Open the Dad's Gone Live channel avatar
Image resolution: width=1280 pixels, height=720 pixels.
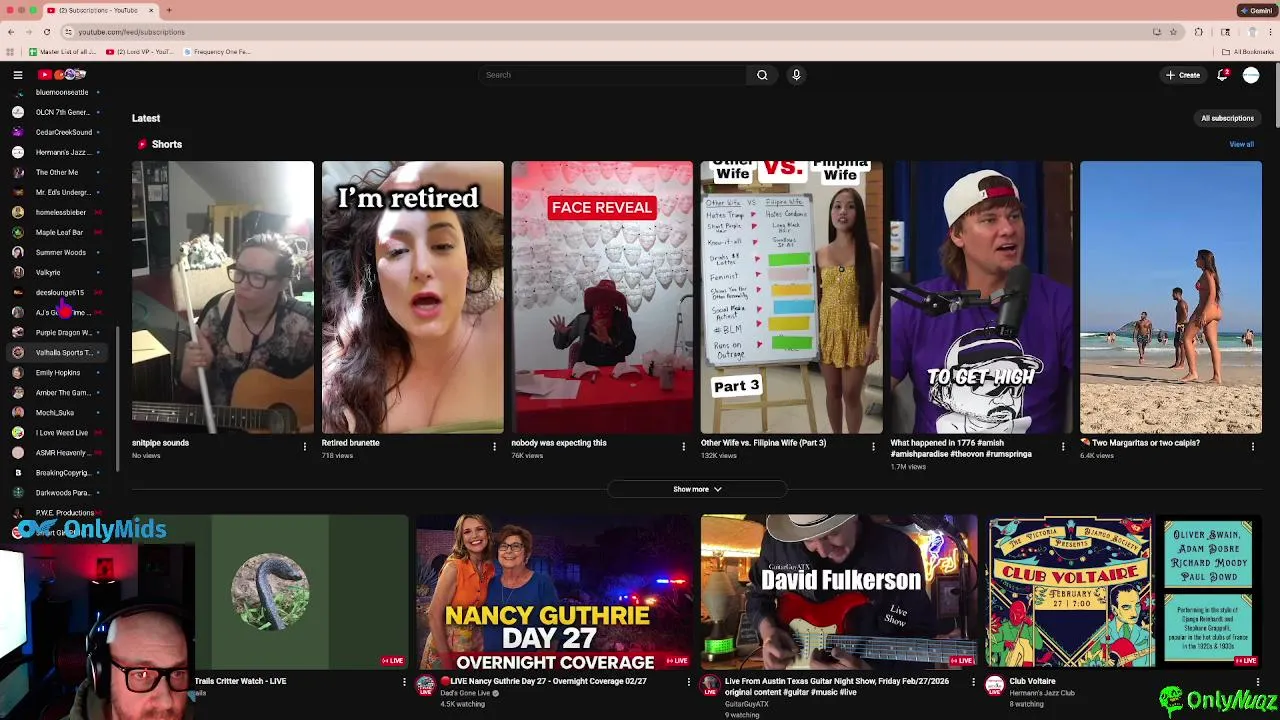point(425,686)
